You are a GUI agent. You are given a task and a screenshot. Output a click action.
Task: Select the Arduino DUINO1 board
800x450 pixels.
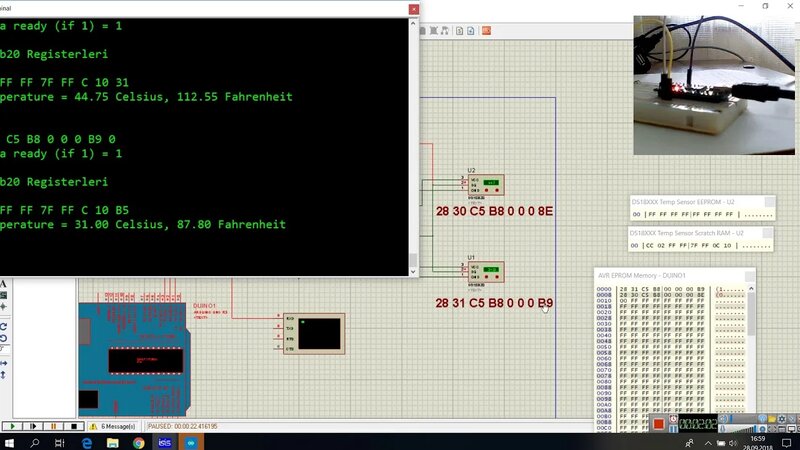(134, 359)
